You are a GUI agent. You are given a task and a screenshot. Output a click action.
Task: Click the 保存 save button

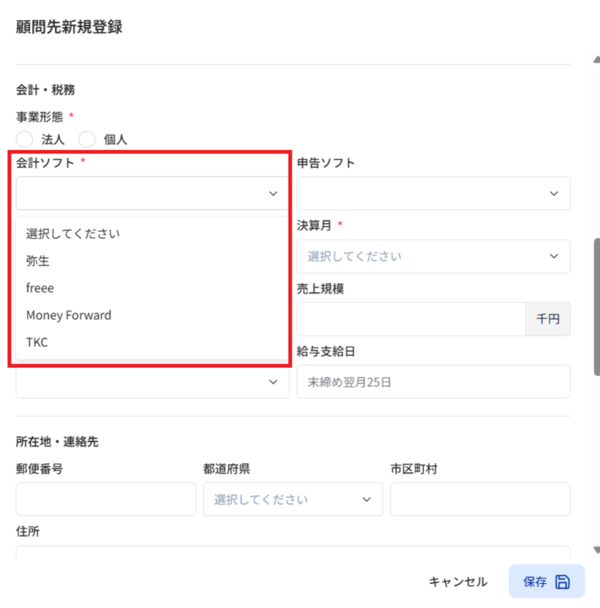[x=546, y=581]
